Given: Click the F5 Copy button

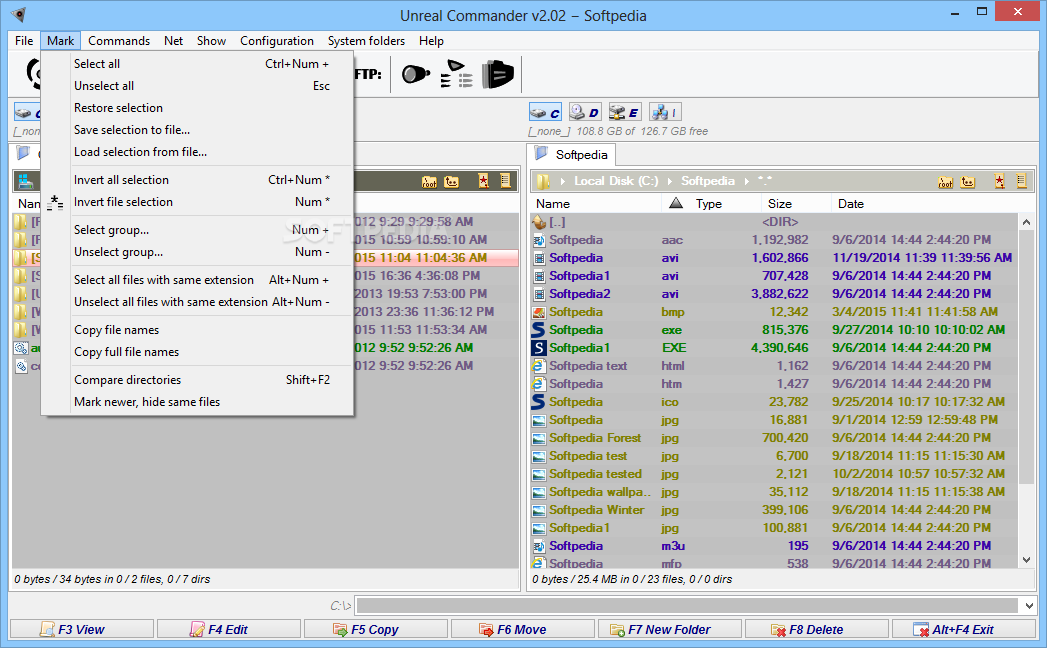Looking at the screenshot, I should 376,629.
